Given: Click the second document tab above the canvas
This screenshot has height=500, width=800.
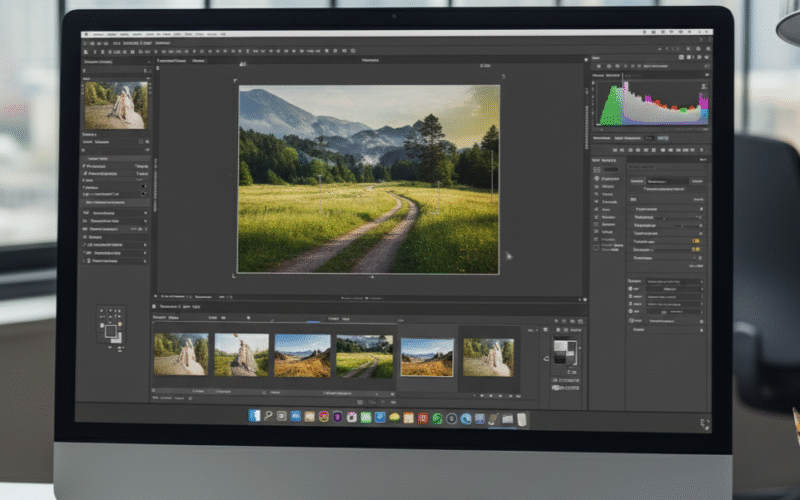Looking at the screenshot, I should [198, 60].
